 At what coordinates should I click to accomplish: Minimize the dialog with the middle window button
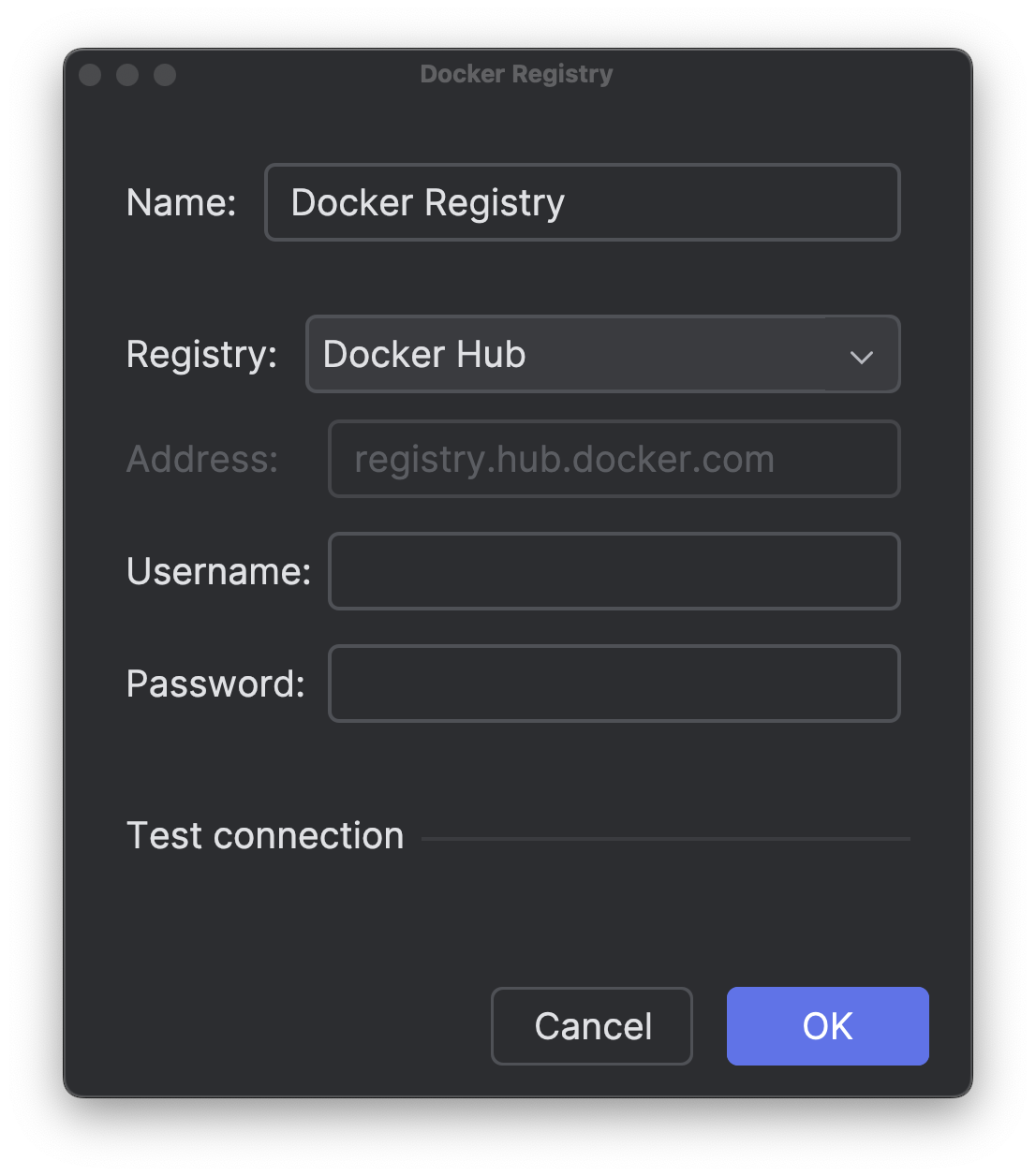127,75
